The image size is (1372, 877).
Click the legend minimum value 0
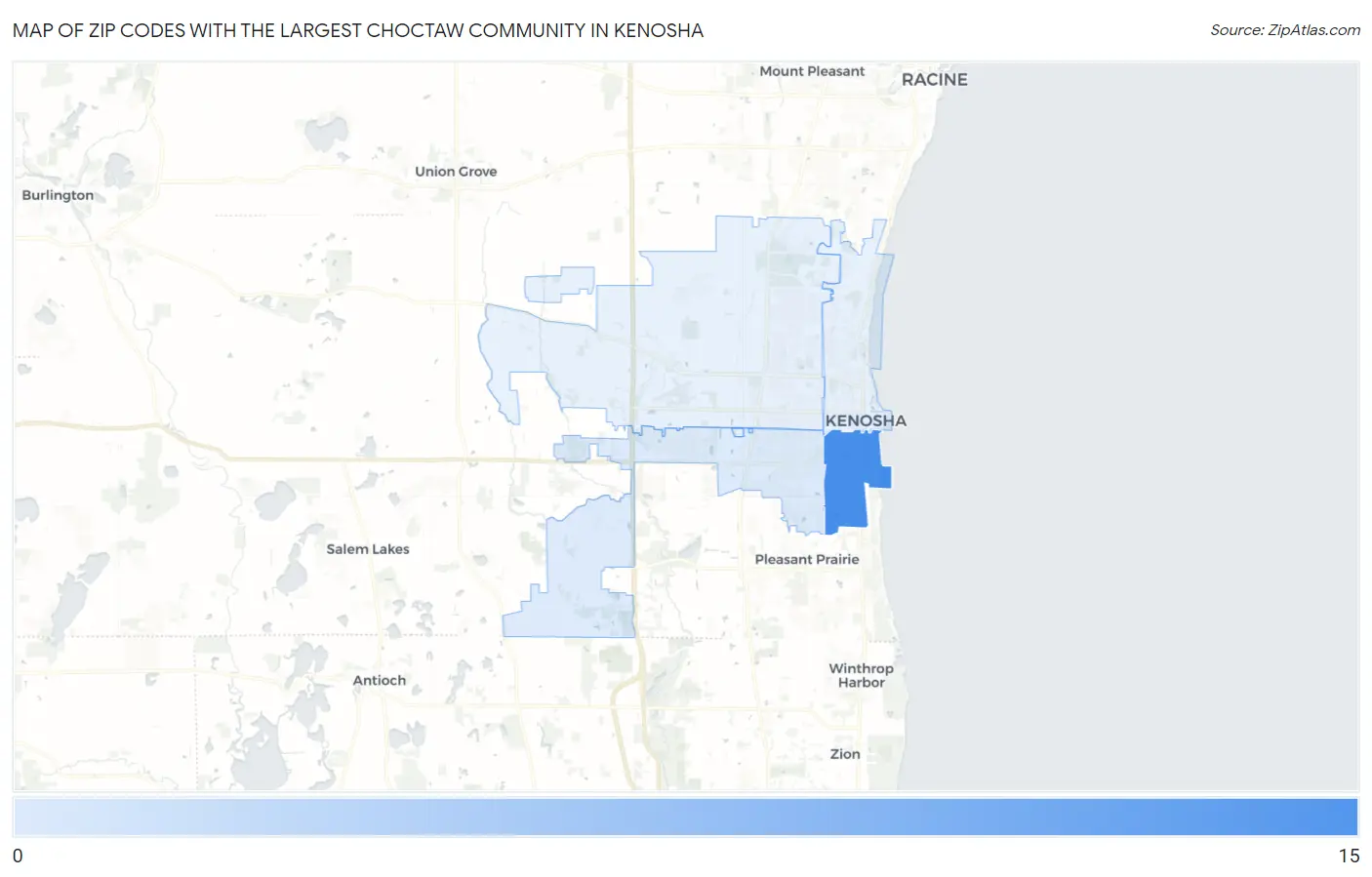click(18, 856)
